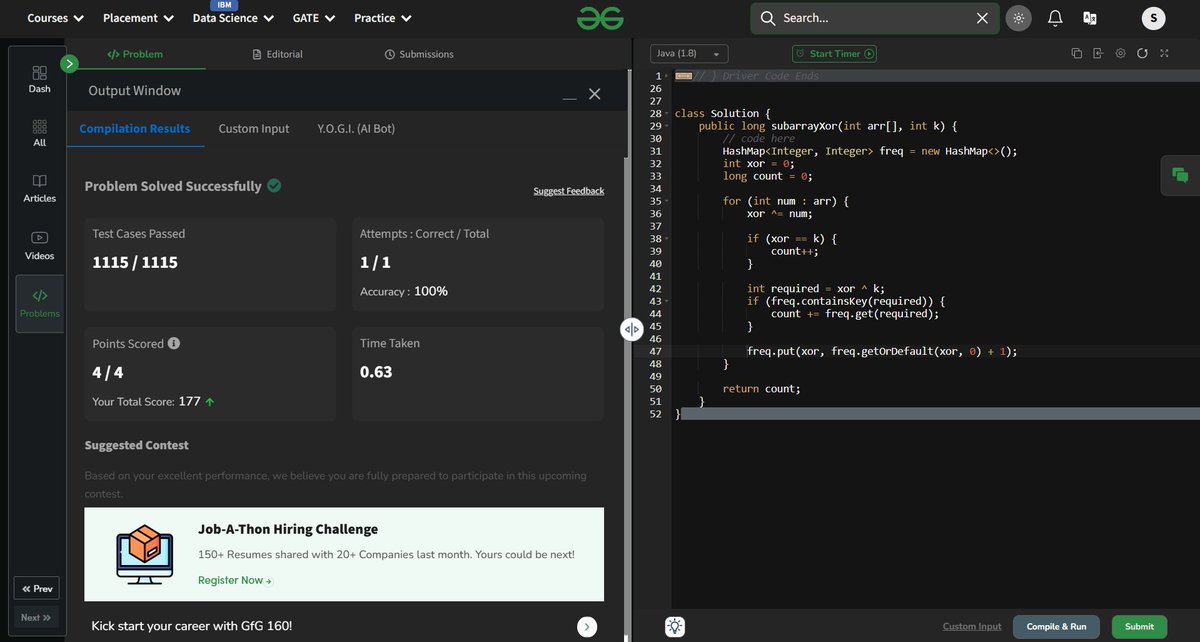Open the Placement dropdown menu
Screen dimensions: 1200x642
coord(138,18)
